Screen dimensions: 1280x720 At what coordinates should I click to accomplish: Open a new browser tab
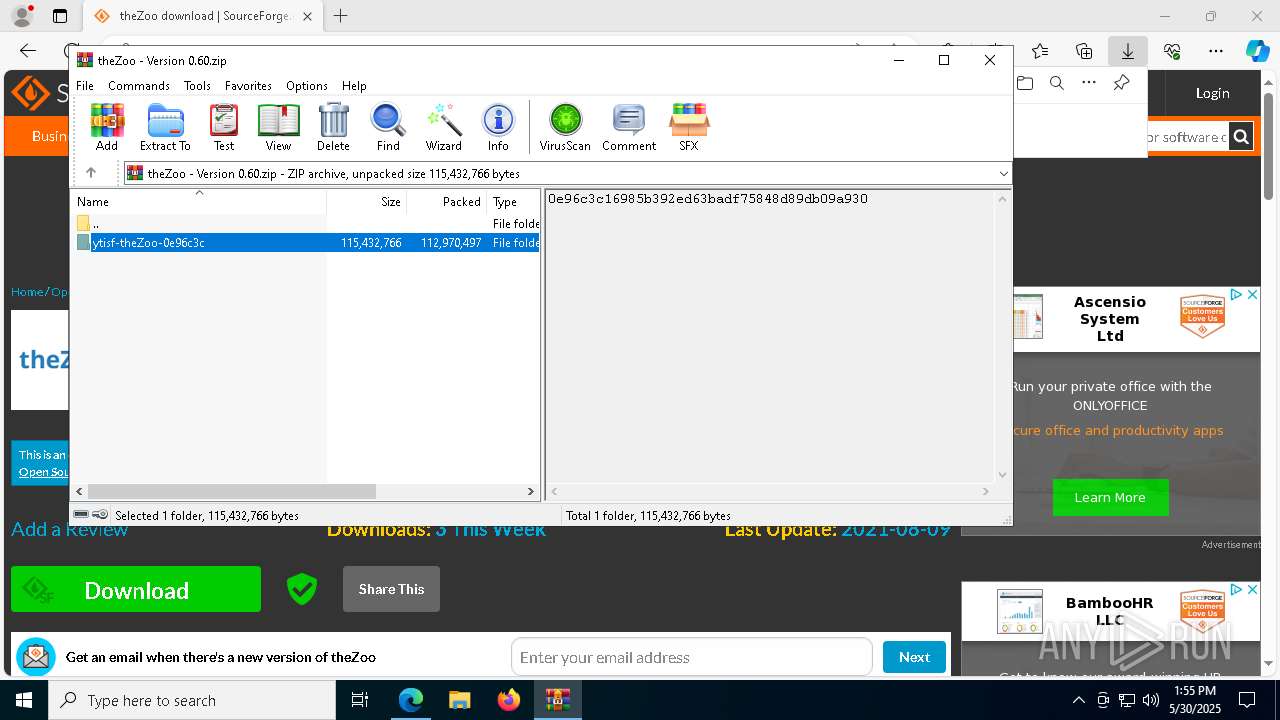point(340,16)
